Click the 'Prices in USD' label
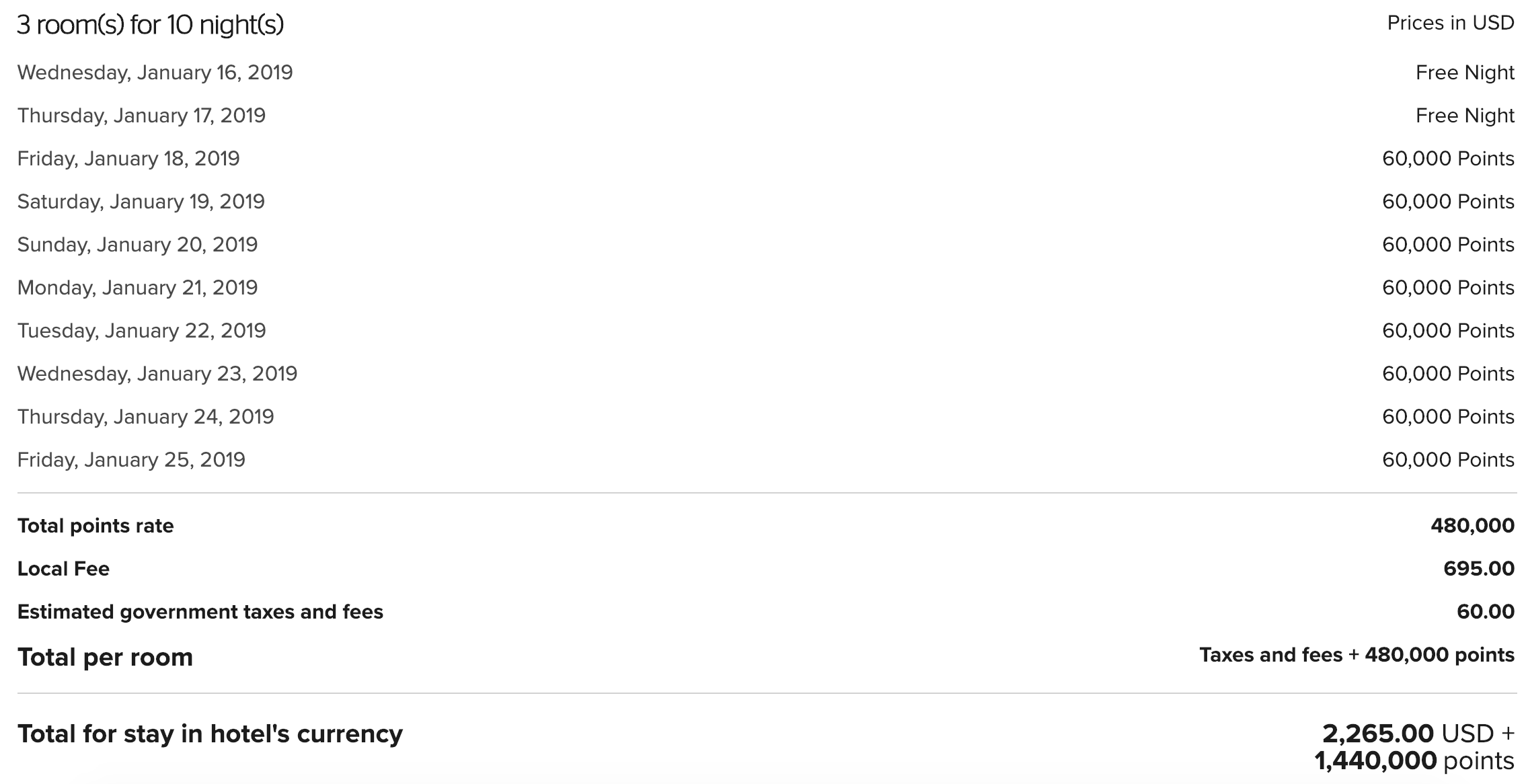The width and height of the screenshot is (1528, 784). pyautogui.click(x=1451, y=23)
